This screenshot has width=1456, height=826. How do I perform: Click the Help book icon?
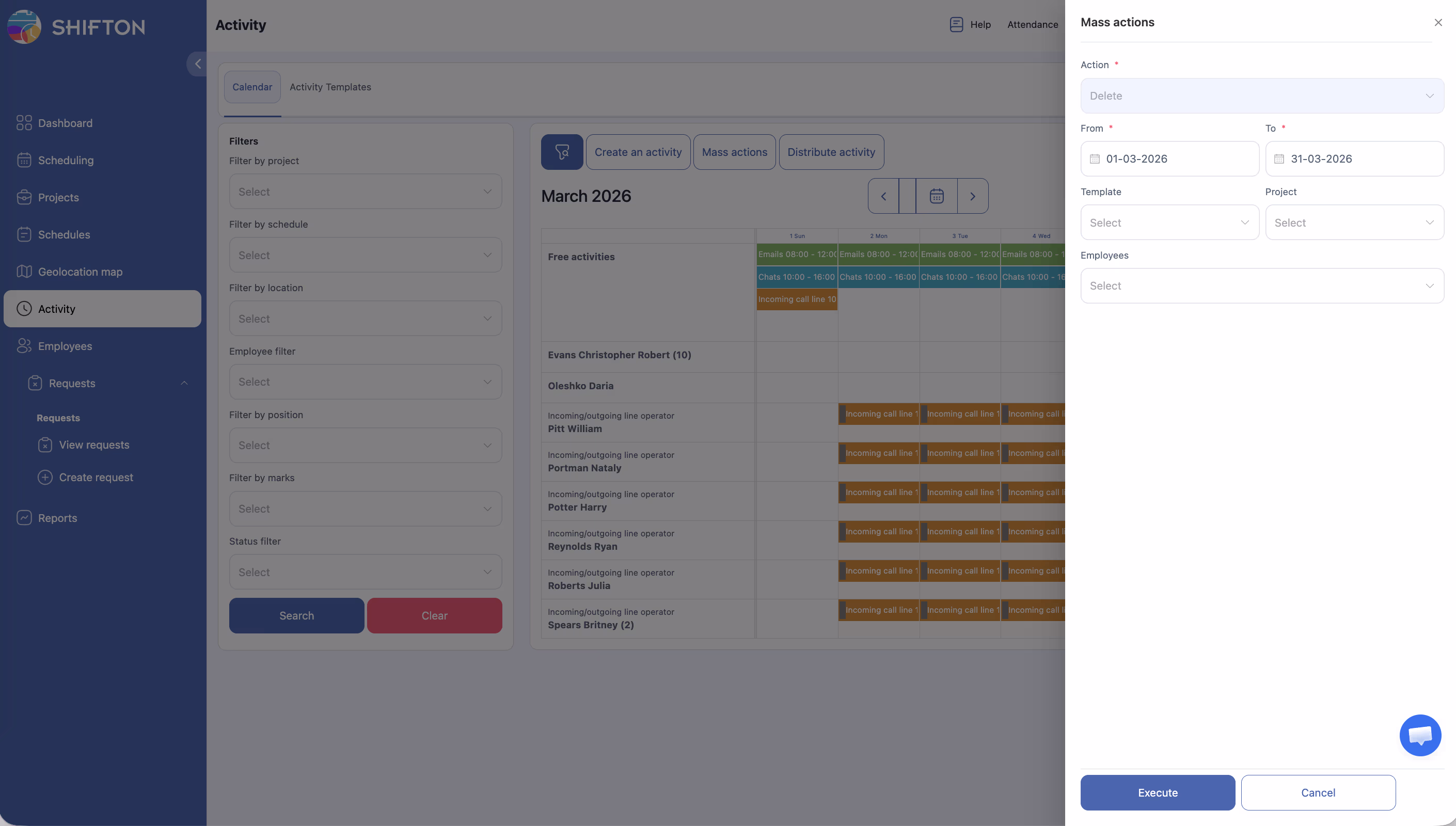[x=956, y=24]
